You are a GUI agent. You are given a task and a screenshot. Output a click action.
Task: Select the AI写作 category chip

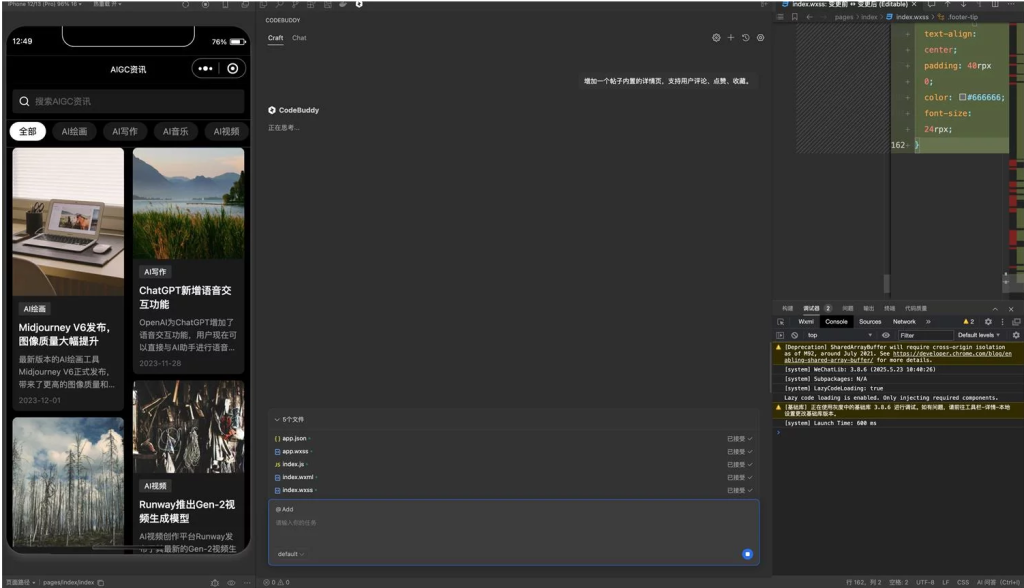click(x=125, y=131)
